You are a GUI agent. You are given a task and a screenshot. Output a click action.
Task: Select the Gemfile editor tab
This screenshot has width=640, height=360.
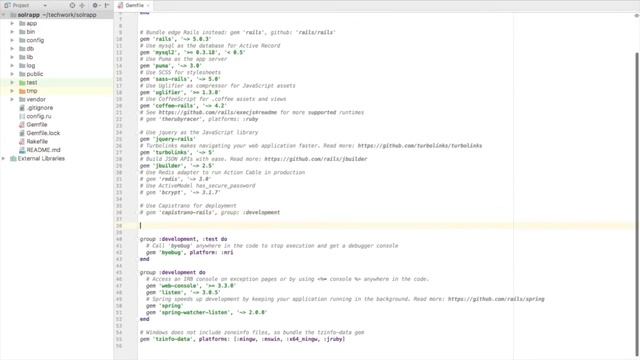click(134, 5)
